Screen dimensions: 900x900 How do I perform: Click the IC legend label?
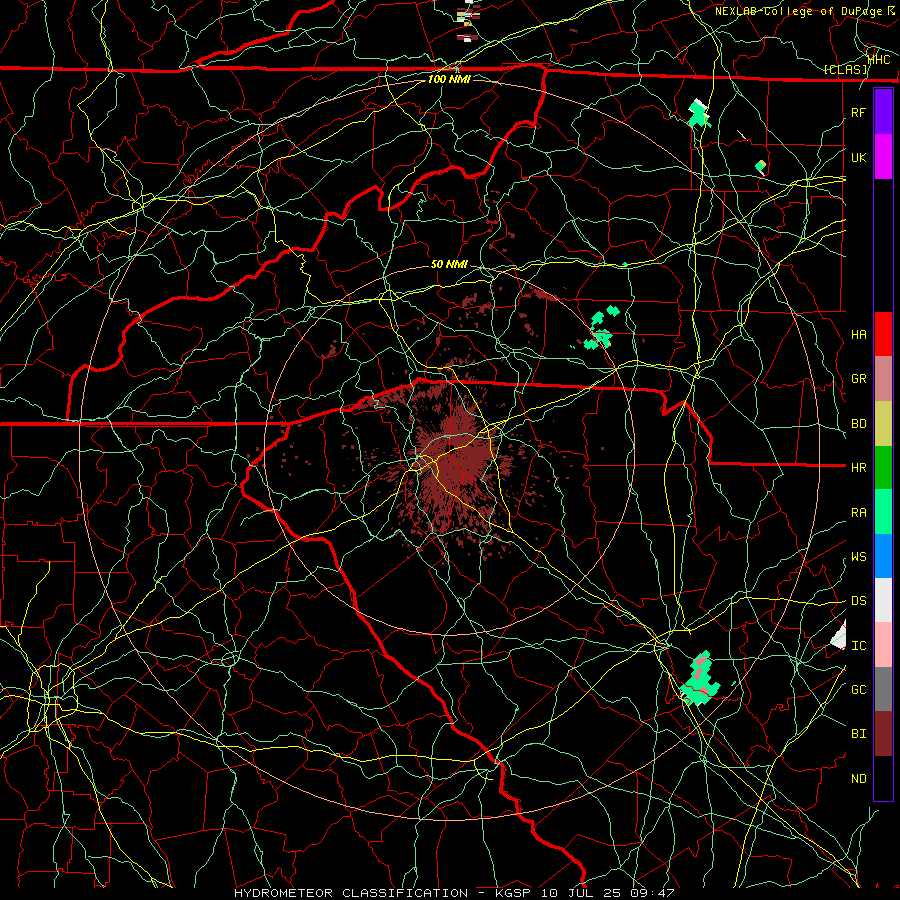tap(859, 646)
